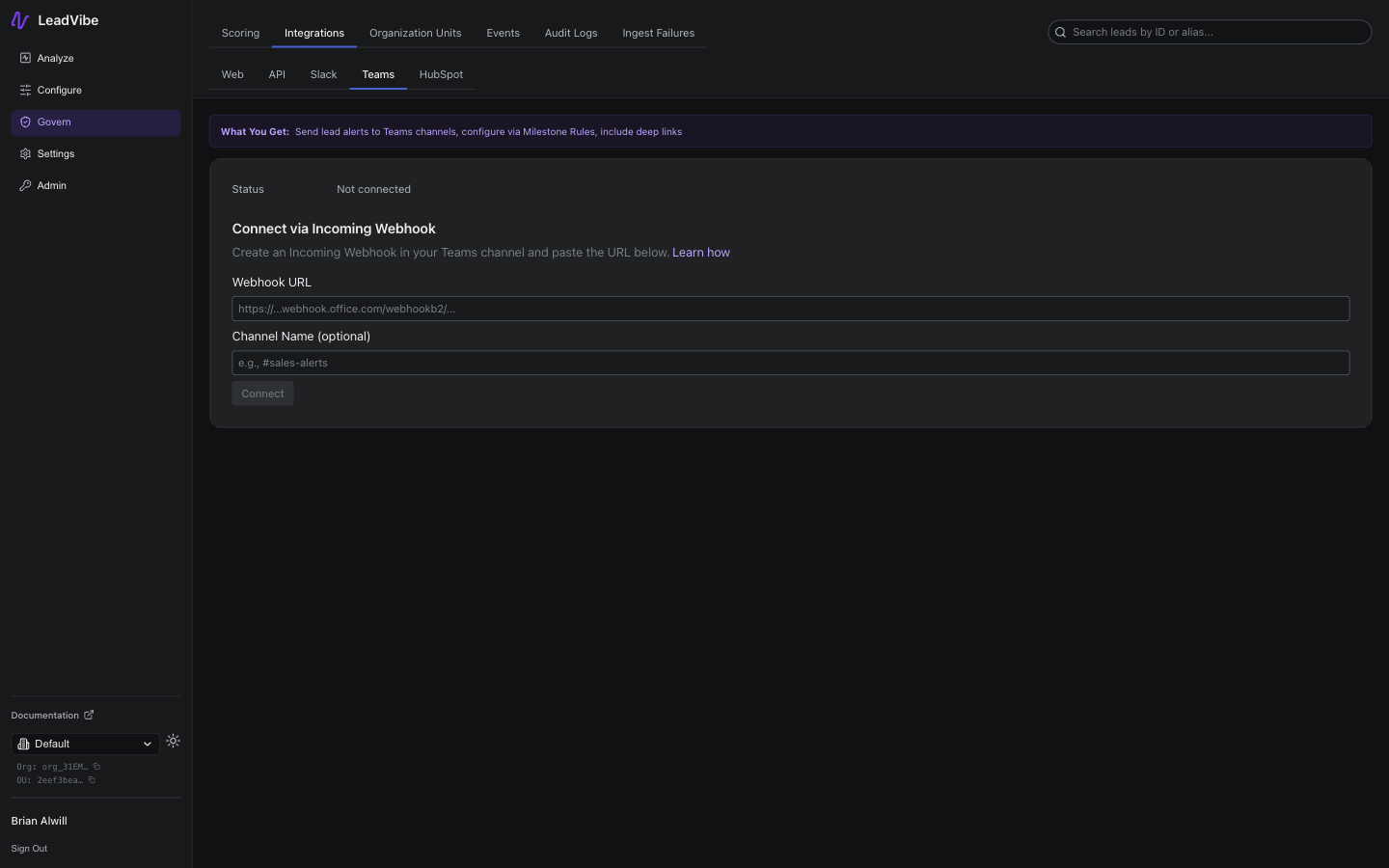Click the LeadVibe logo icon
Image resolution: width=1389 pixels, height=868 pixels.
pos(20,19)
